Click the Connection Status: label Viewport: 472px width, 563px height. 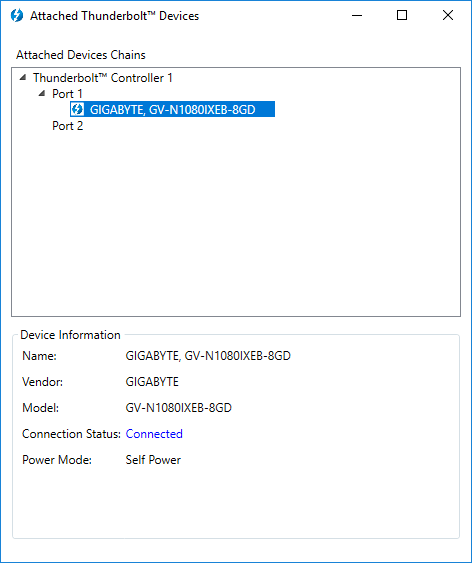tap(71, 434)
